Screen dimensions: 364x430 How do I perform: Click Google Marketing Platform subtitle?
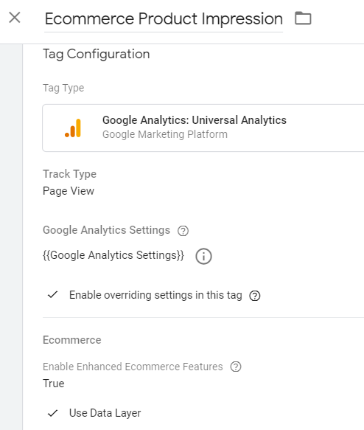(x=165, y=134)
